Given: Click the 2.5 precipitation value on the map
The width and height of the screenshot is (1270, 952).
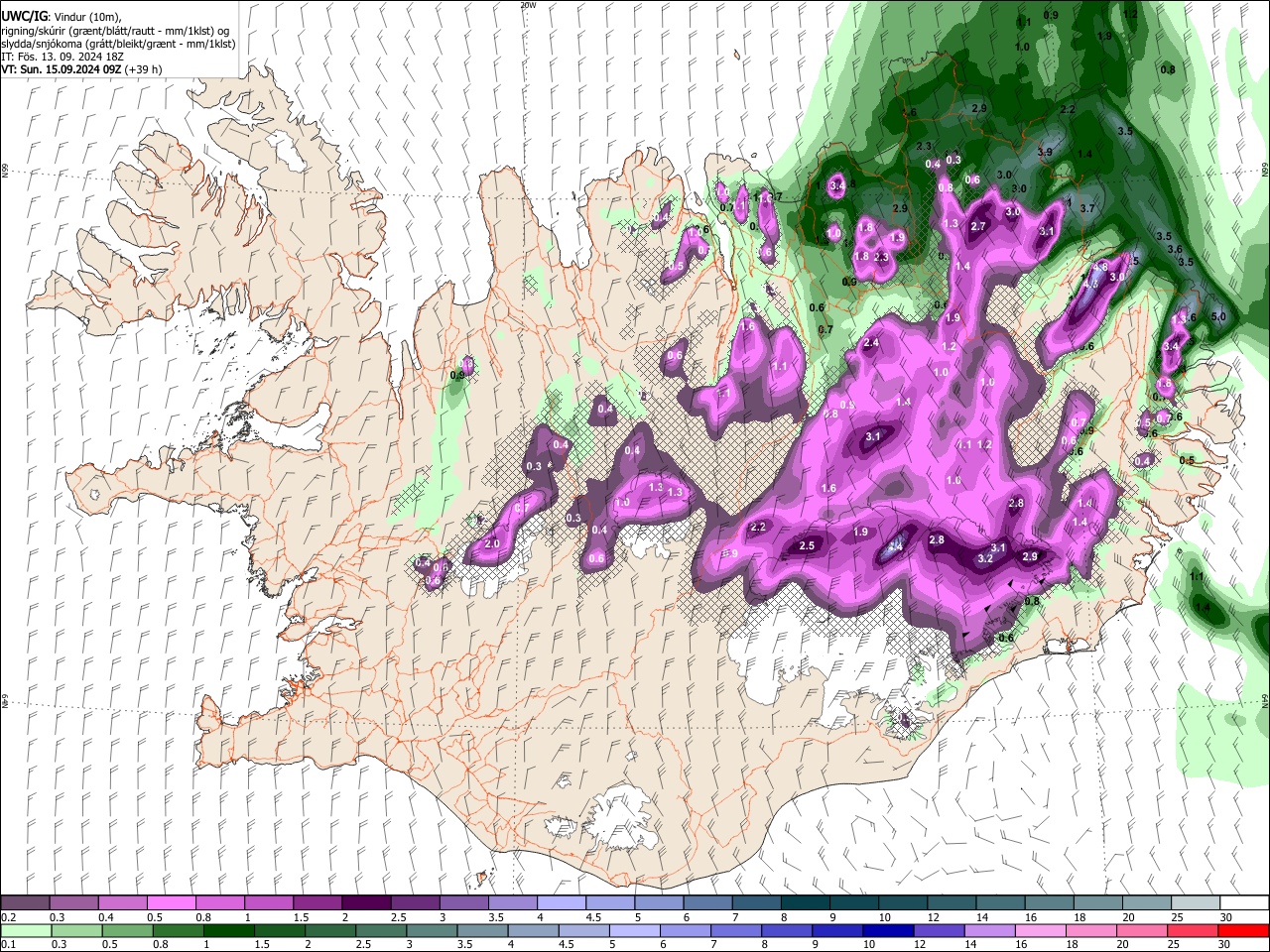Looking at the screenshot, I should point(807,546).
